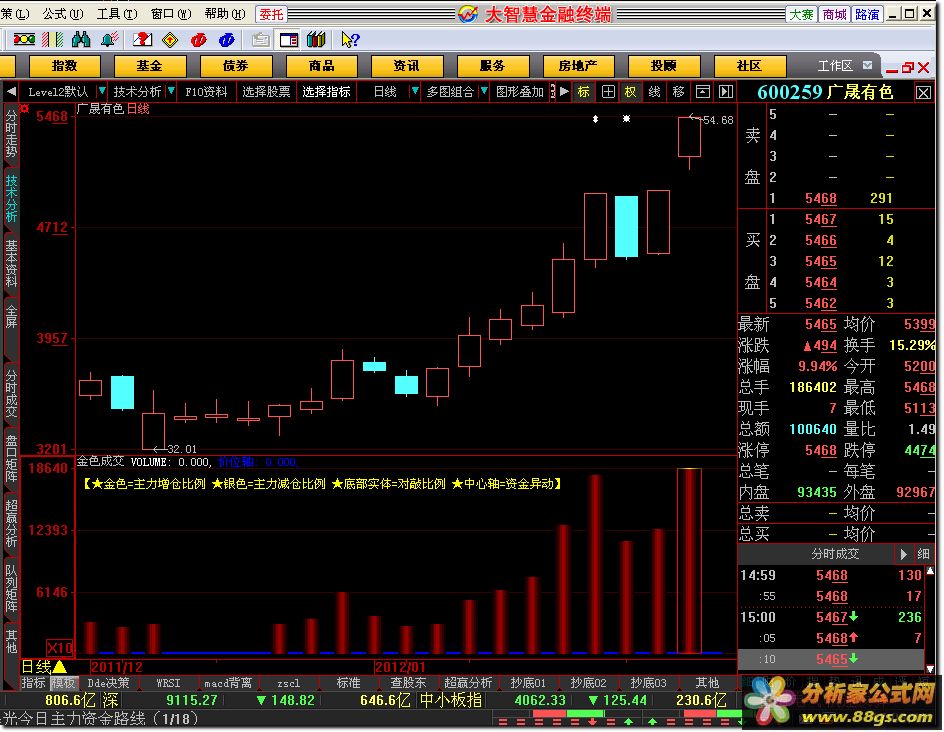This screenshot has width=944, height=732.
Task: Toggle the 移 move button
Action: click(x=678, y=92)
